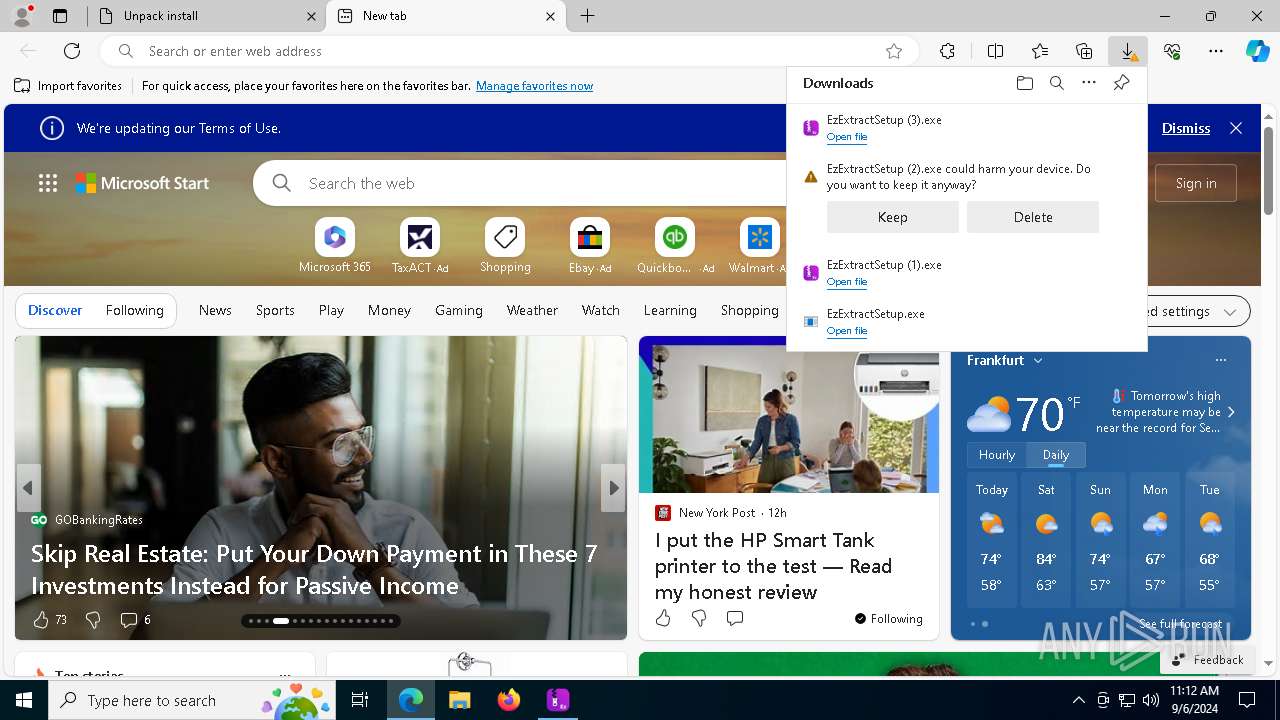Add this page to favorites star
The height and width of the screenshot is (720, 1280).
(894, 51)
